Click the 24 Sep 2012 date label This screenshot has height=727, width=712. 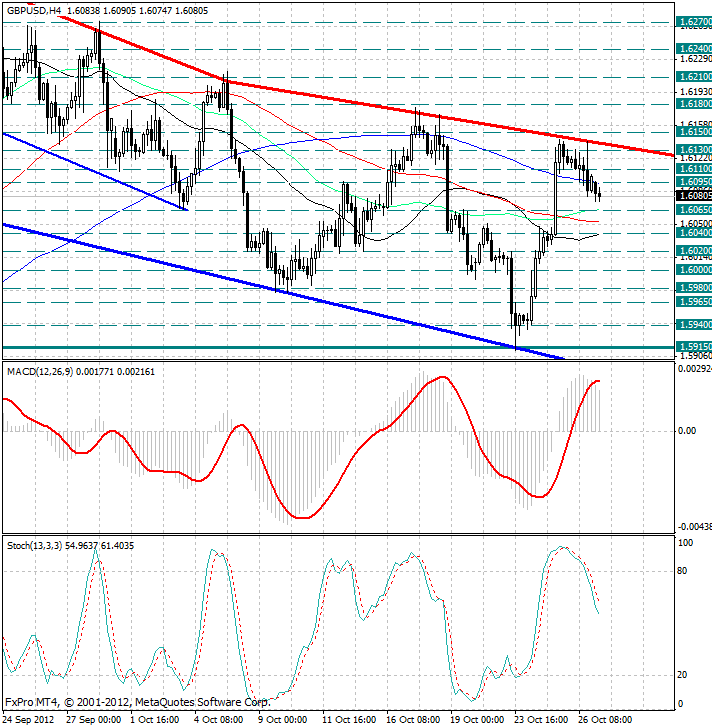pos(29,720)
